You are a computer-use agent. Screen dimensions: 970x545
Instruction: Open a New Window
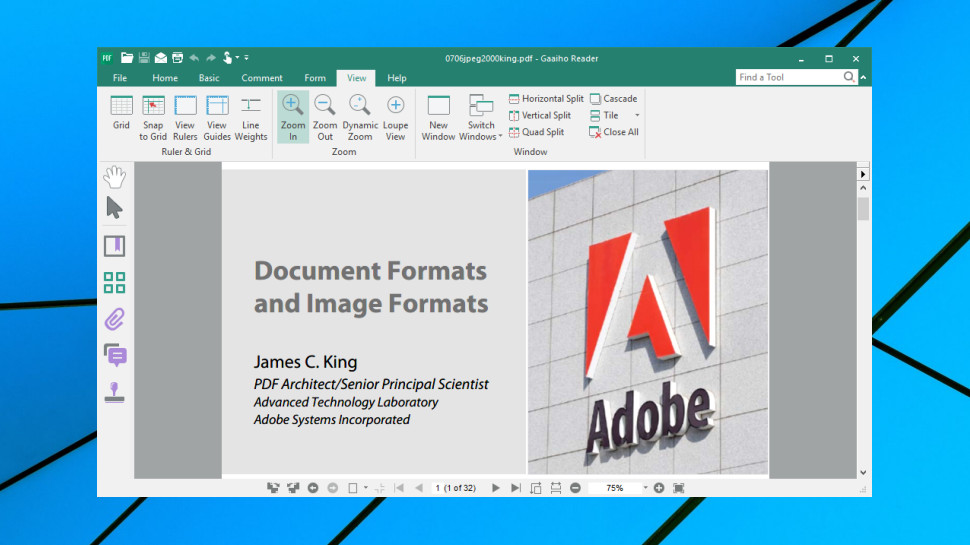coord(438,118)
